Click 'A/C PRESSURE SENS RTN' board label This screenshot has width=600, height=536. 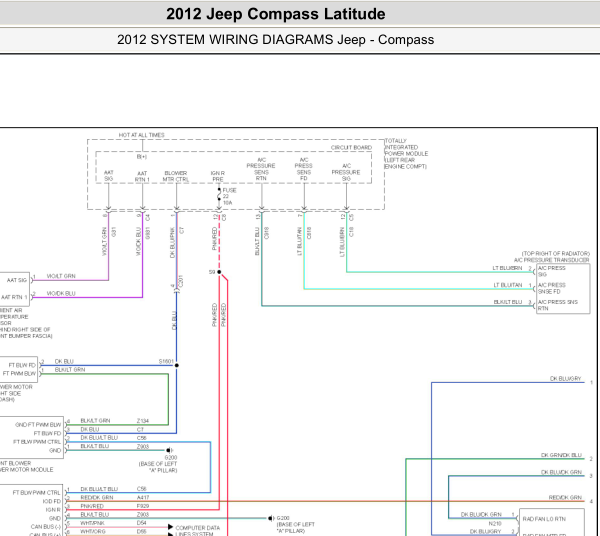pyautogui.click(x=261, y=169)
